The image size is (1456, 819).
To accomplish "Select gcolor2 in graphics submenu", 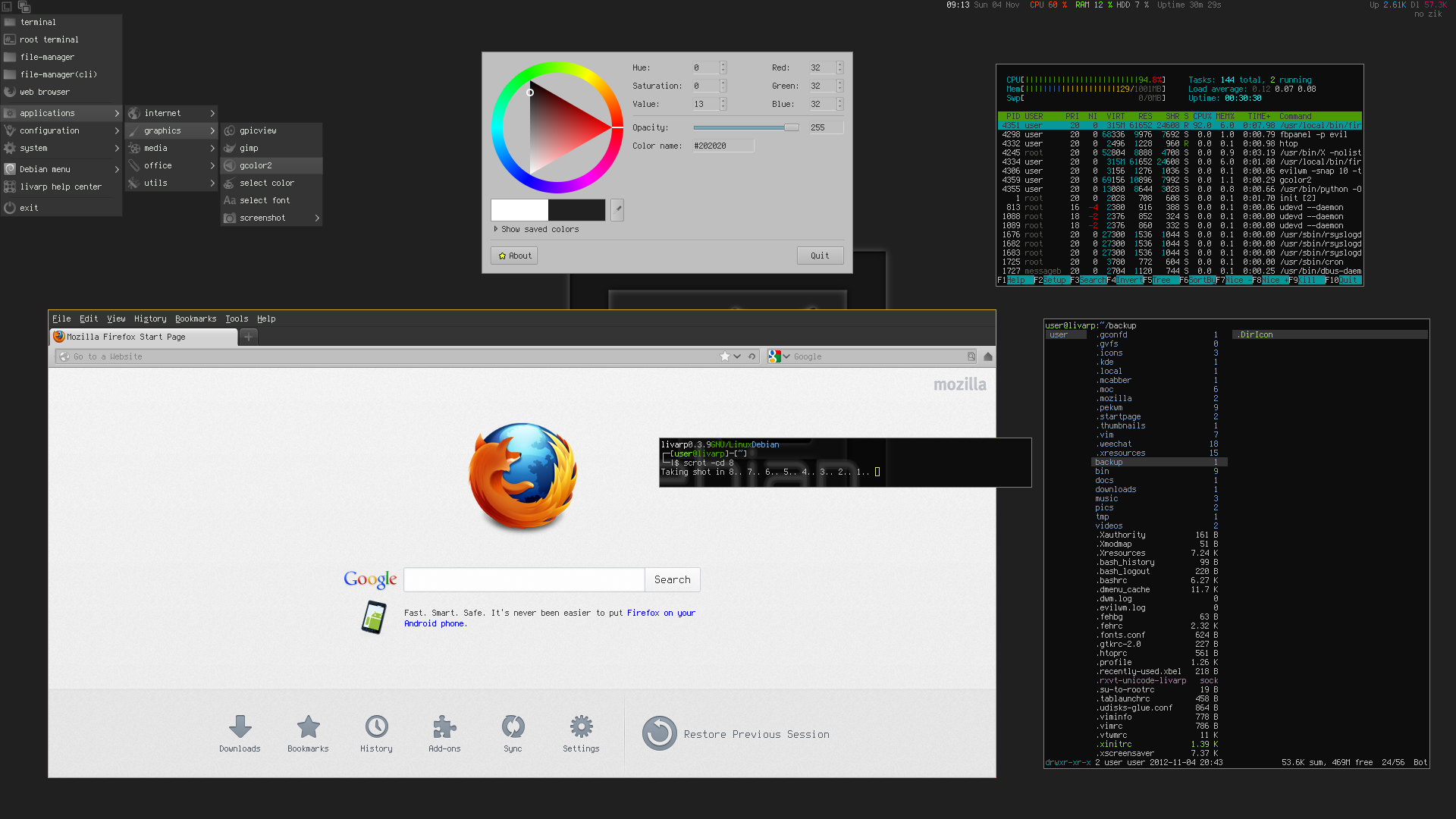I will tap(271, 165).
